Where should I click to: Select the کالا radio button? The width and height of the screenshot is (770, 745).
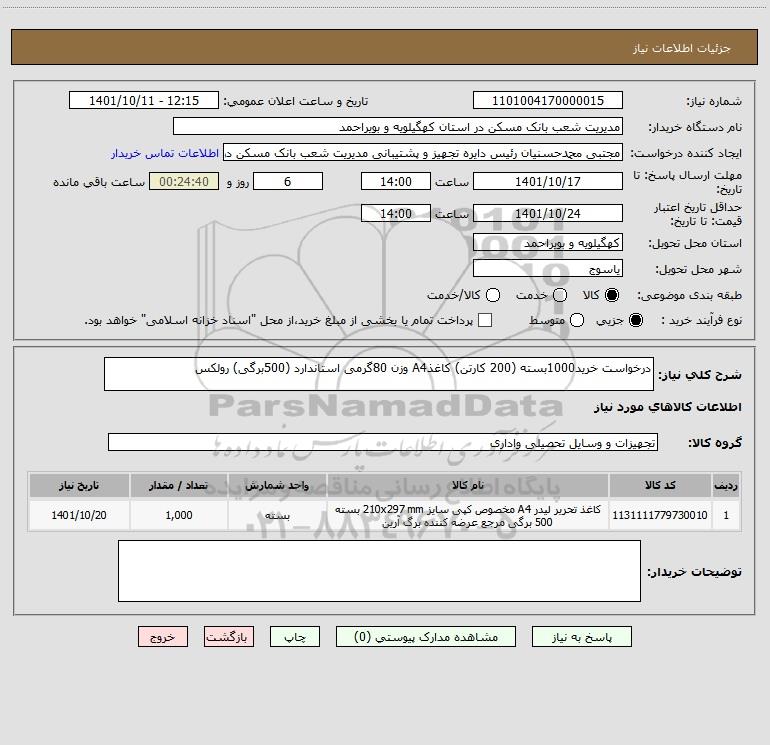click(x=612, y=295)
